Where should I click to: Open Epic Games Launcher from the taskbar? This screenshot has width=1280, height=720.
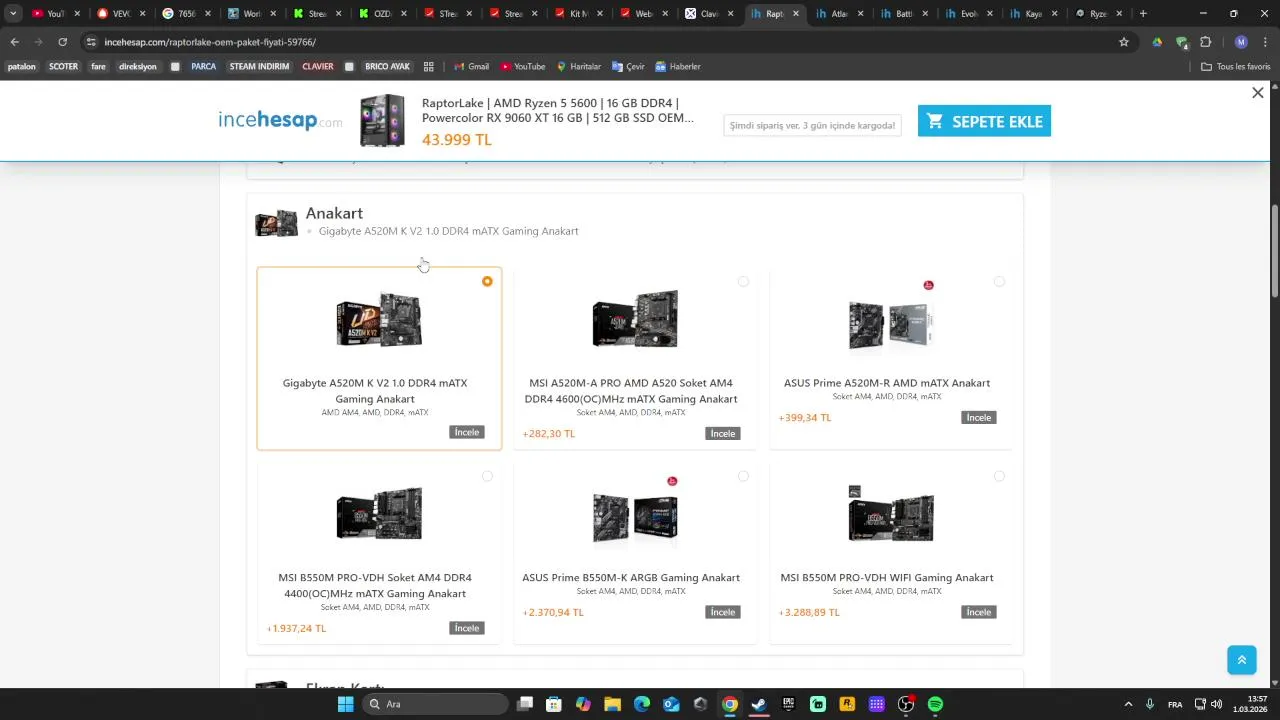(788, 704)
